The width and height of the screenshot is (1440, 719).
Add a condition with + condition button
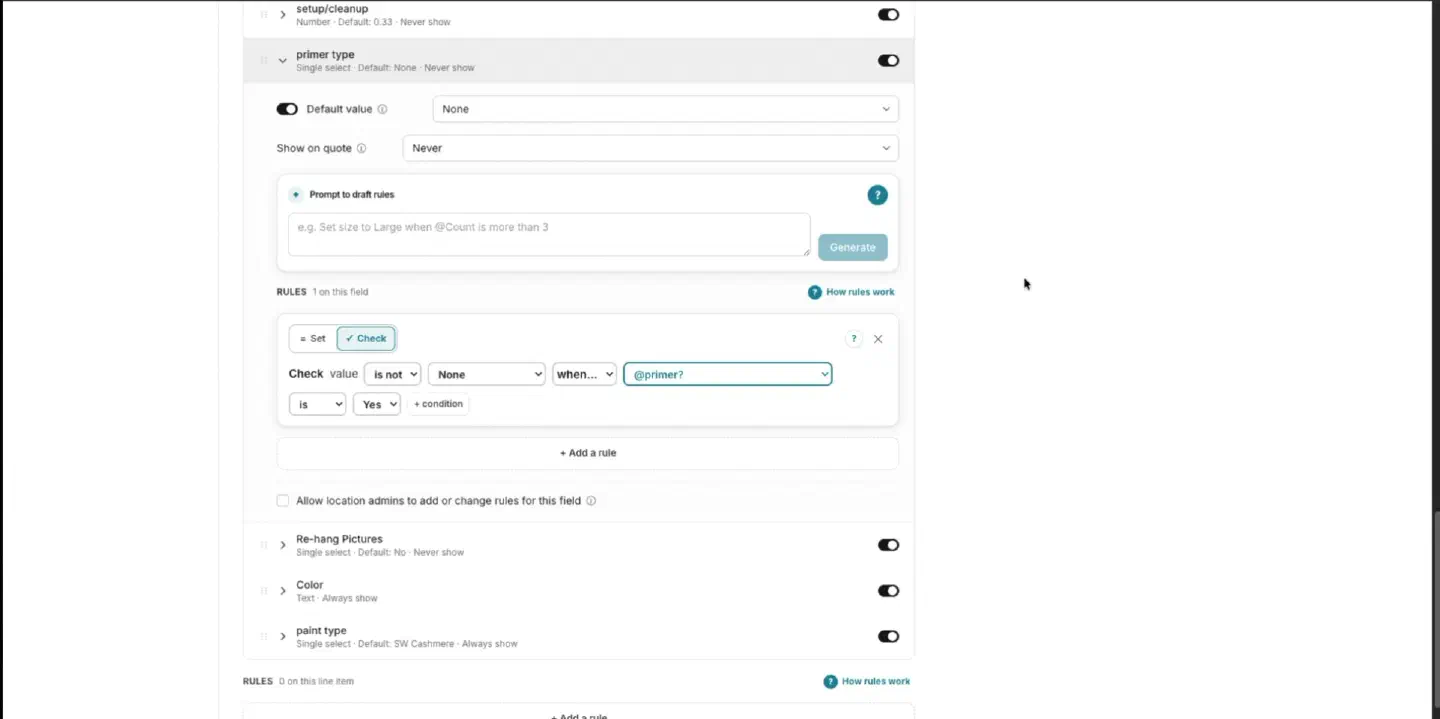click(x=438, y=404)
